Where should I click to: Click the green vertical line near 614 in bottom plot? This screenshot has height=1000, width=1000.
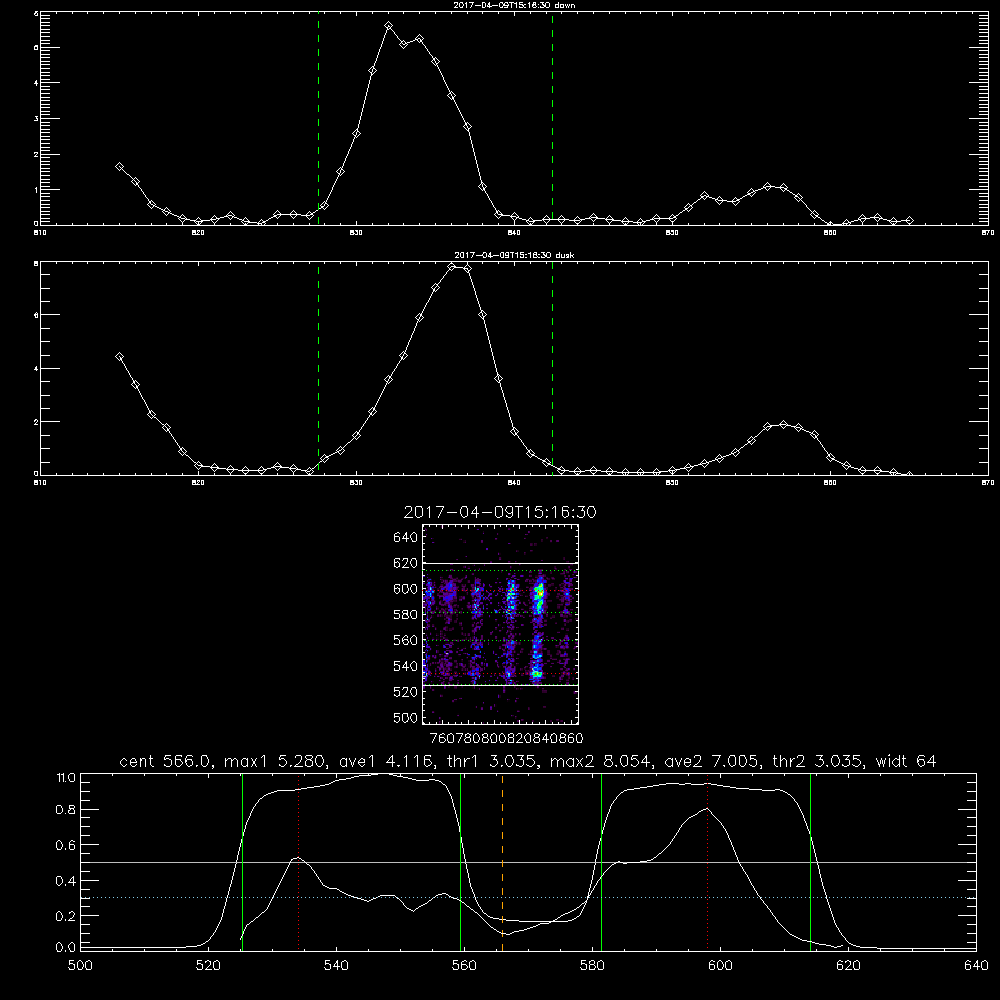click(811, 861)
